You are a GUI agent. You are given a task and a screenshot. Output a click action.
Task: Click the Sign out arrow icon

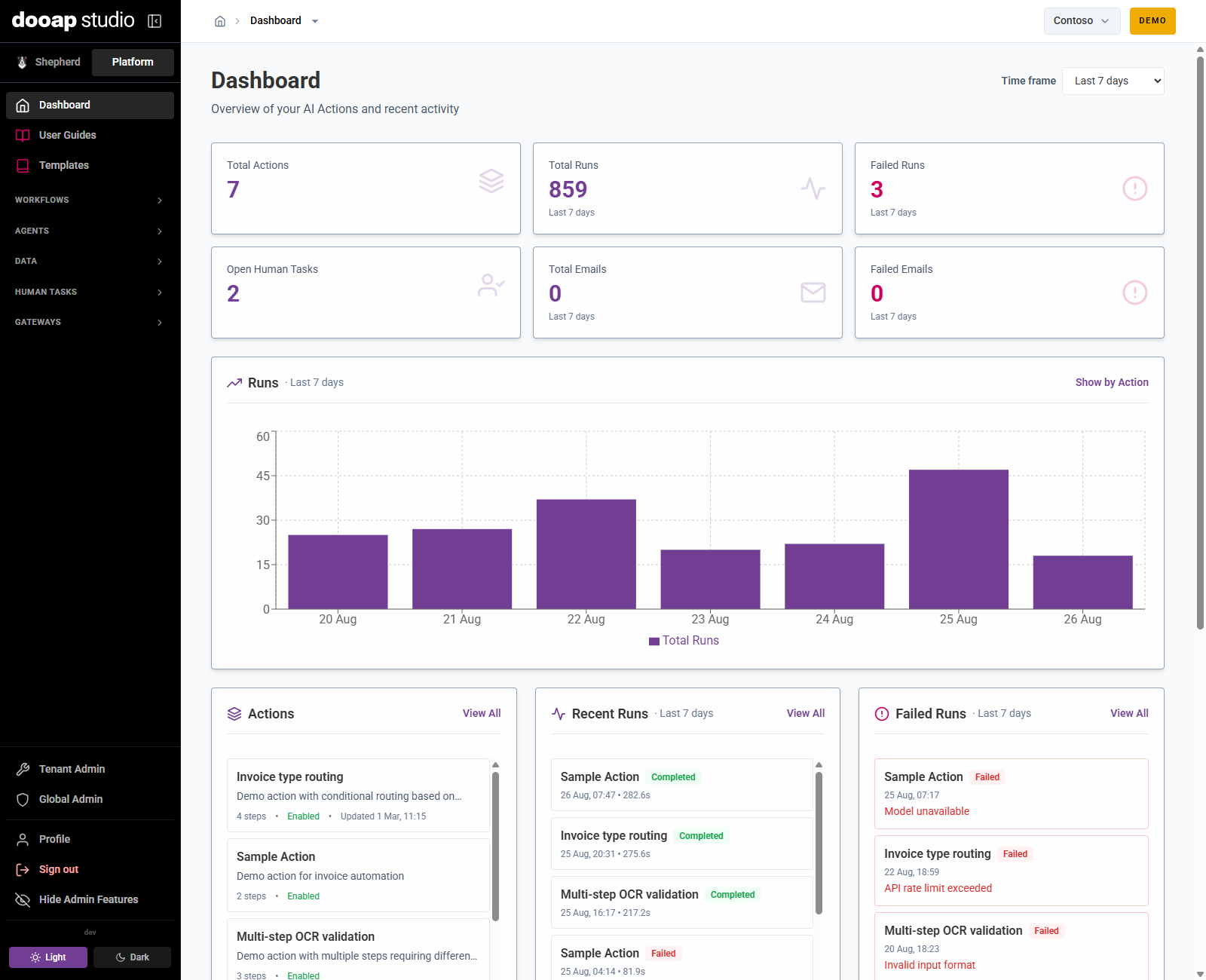point(23,870)
